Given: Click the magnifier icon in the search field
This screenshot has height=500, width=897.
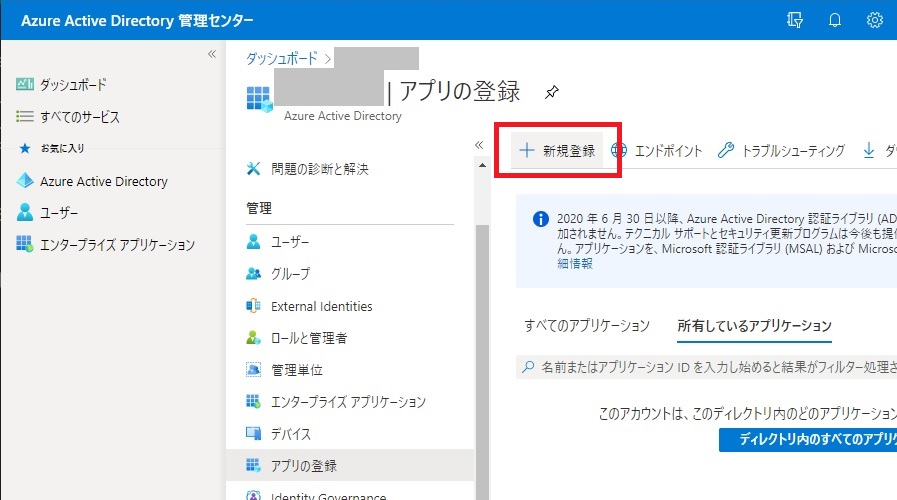Looking at the screenshot, I should (528, 367).
